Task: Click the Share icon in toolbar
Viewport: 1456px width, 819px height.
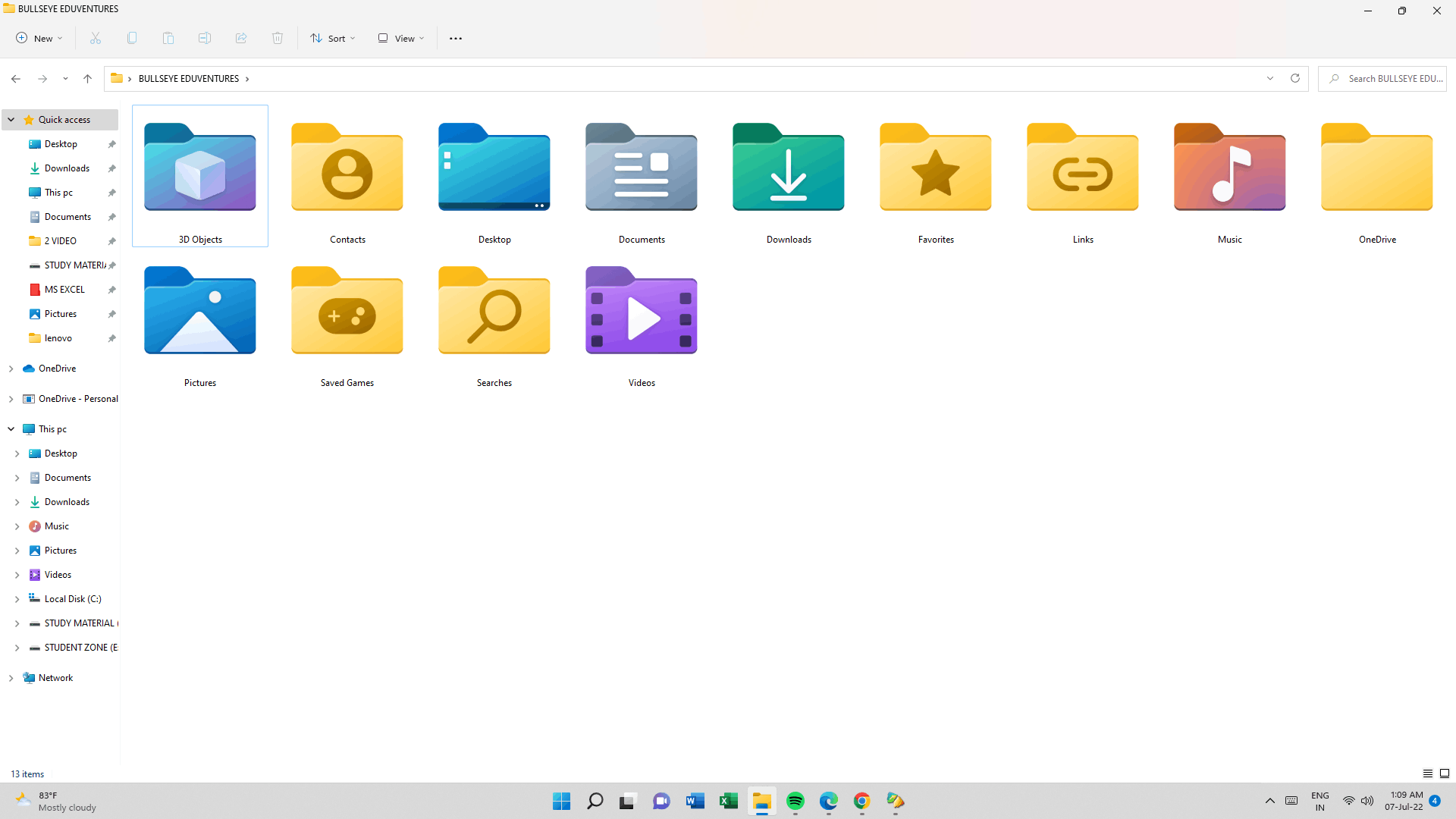Action: (x=241, y=38)
